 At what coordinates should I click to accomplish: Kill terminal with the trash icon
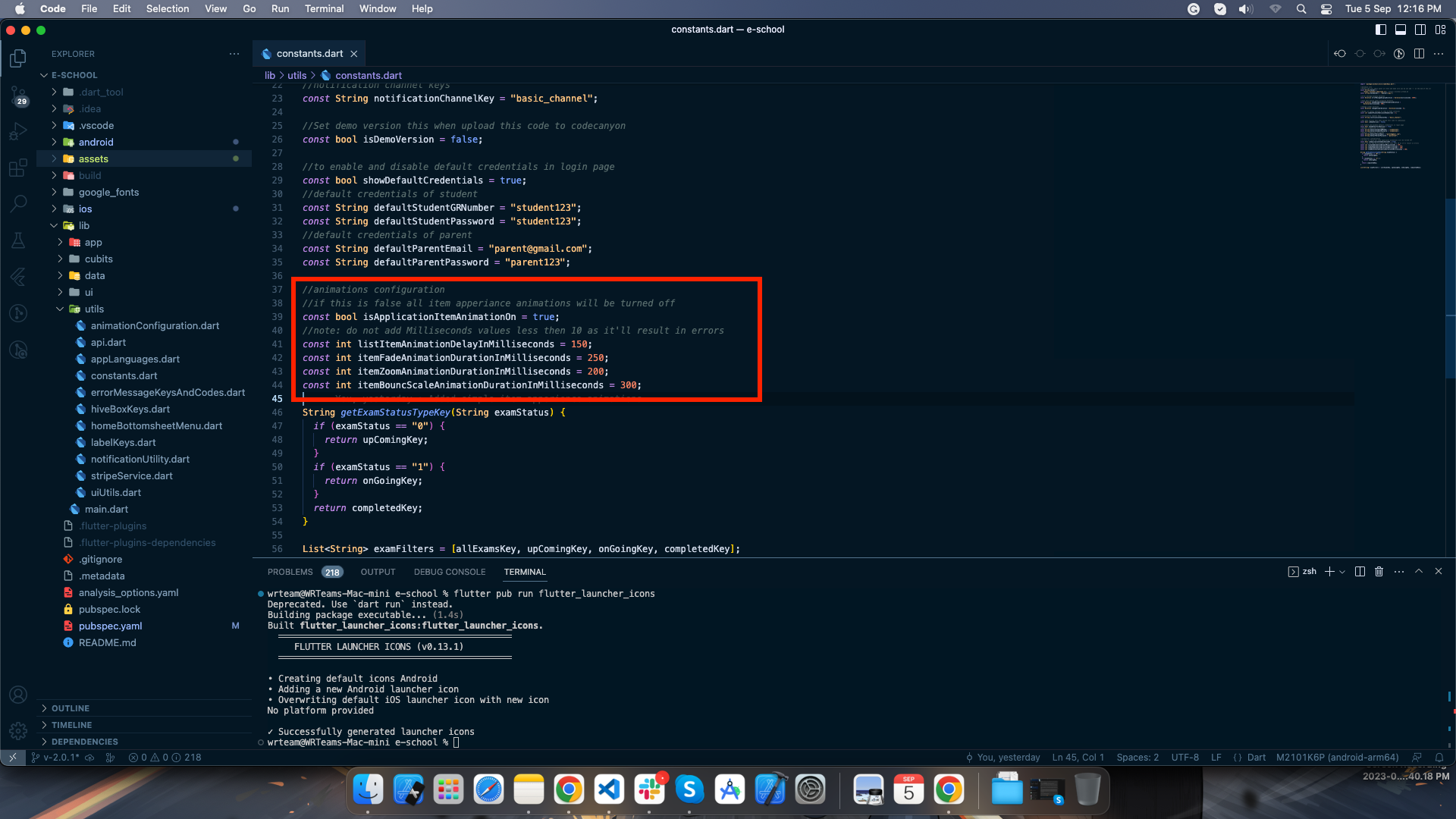pyautogui.click(x=1379, y=572)
